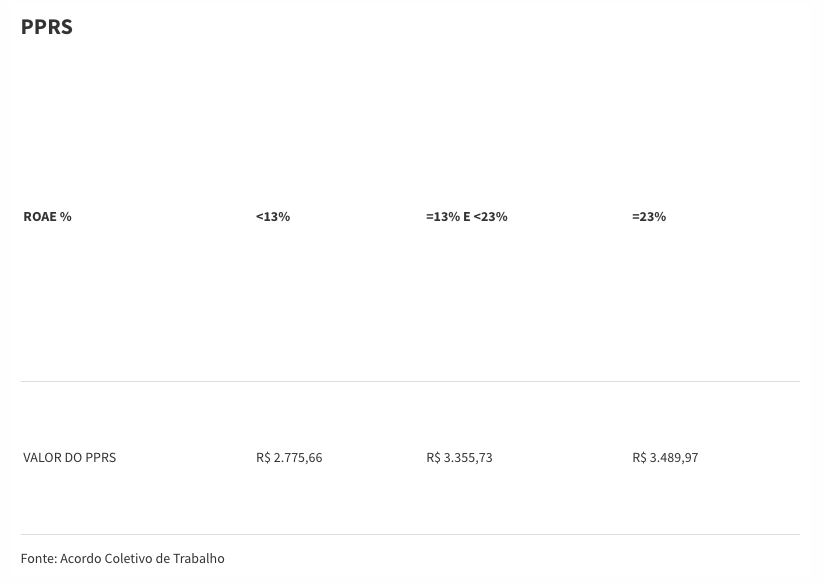
Task: Click the word Coletivo in the source line
Action: (x=128, y=559)
